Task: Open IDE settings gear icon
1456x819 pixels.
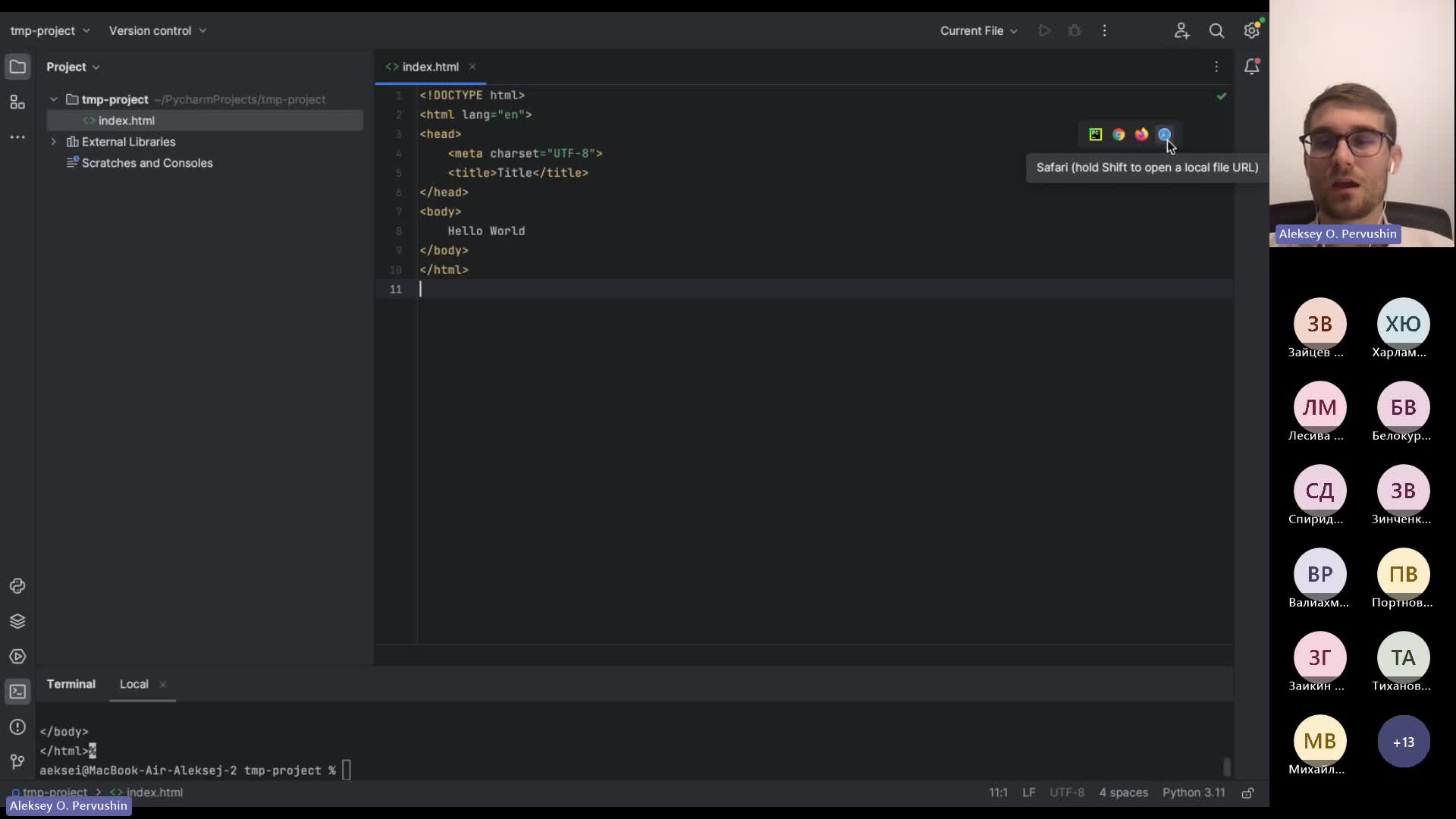Action: pos(1251,31)
